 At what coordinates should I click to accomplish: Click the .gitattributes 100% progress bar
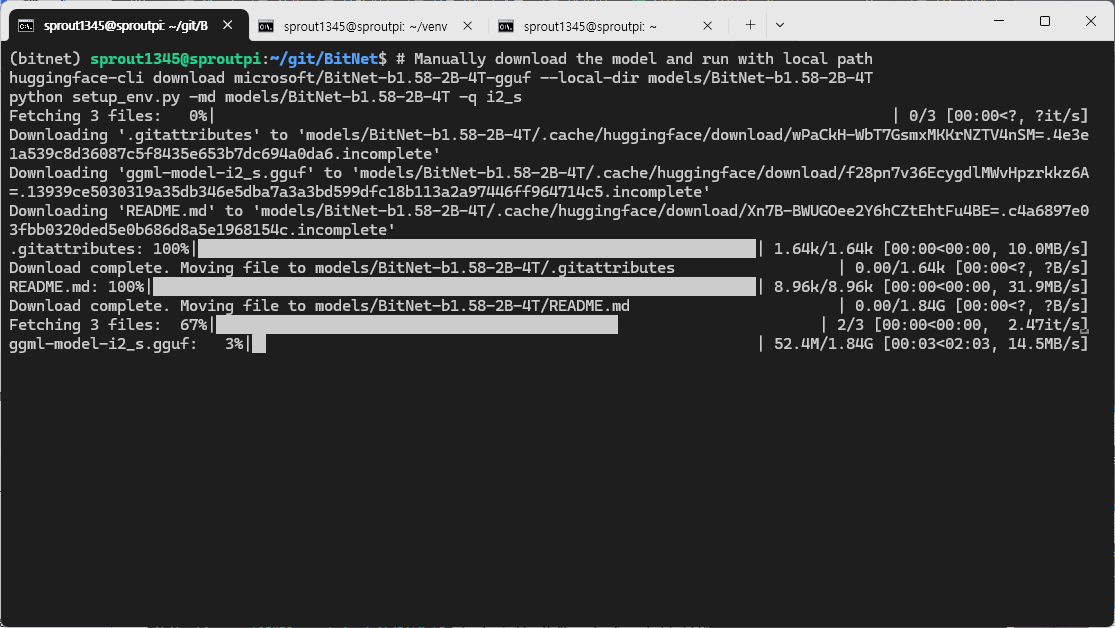coord(477,249)
